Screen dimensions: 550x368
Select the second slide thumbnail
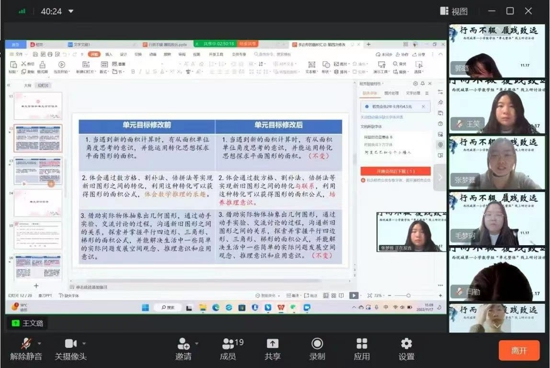point(38,138)
